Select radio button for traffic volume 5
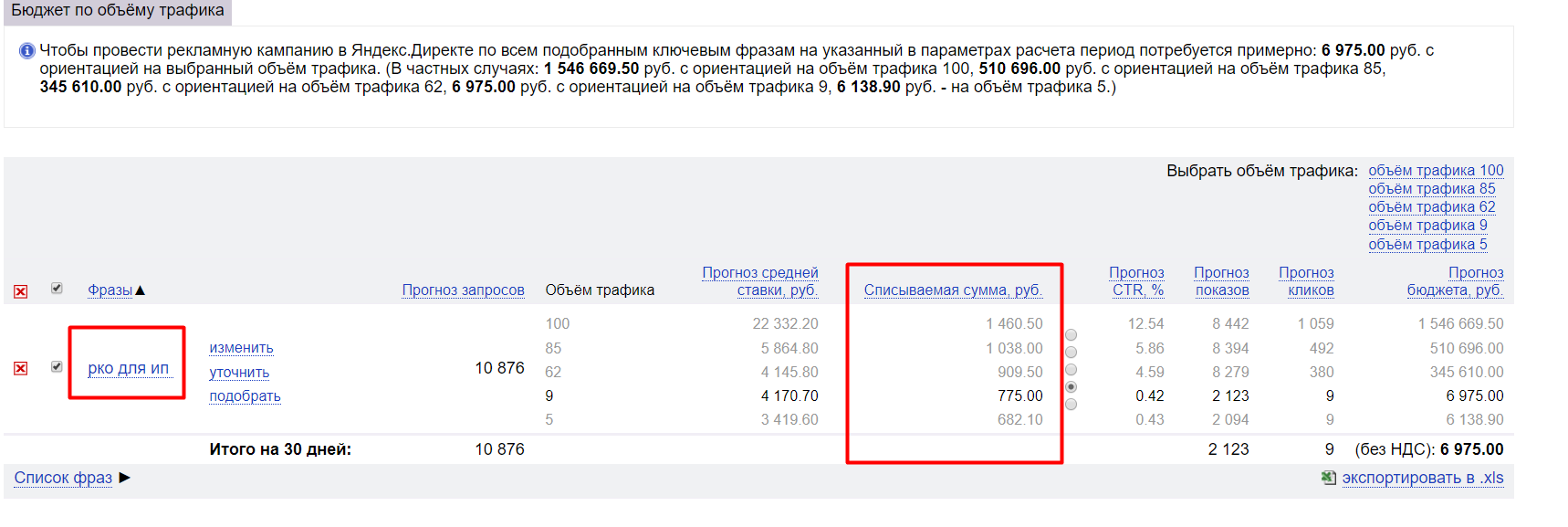Image resolution: width=1568 pixels, height=527 pixels. [x=1071, y=405]
